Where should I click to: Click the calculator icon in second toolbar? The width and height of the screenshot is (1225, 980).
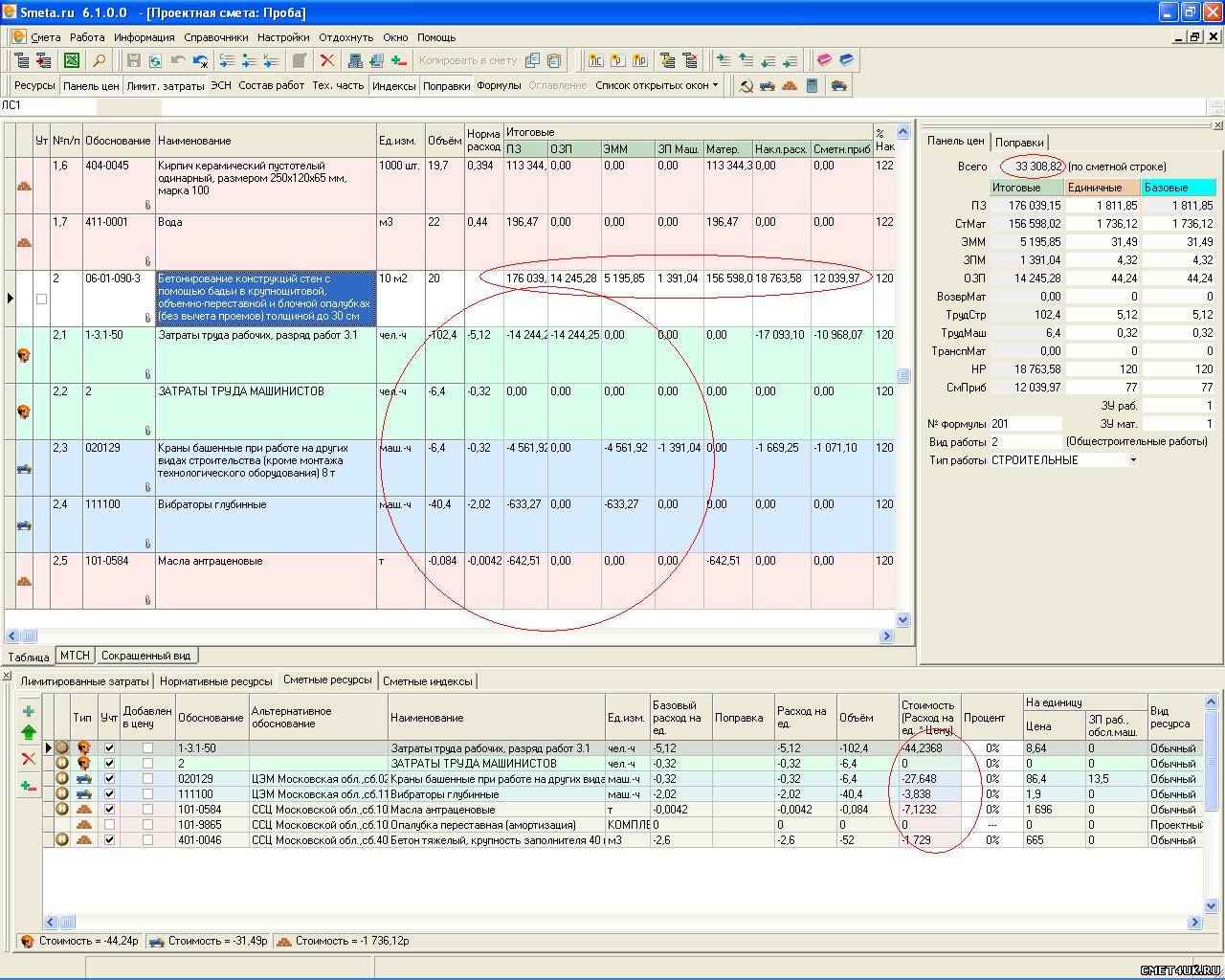point(813,85)
